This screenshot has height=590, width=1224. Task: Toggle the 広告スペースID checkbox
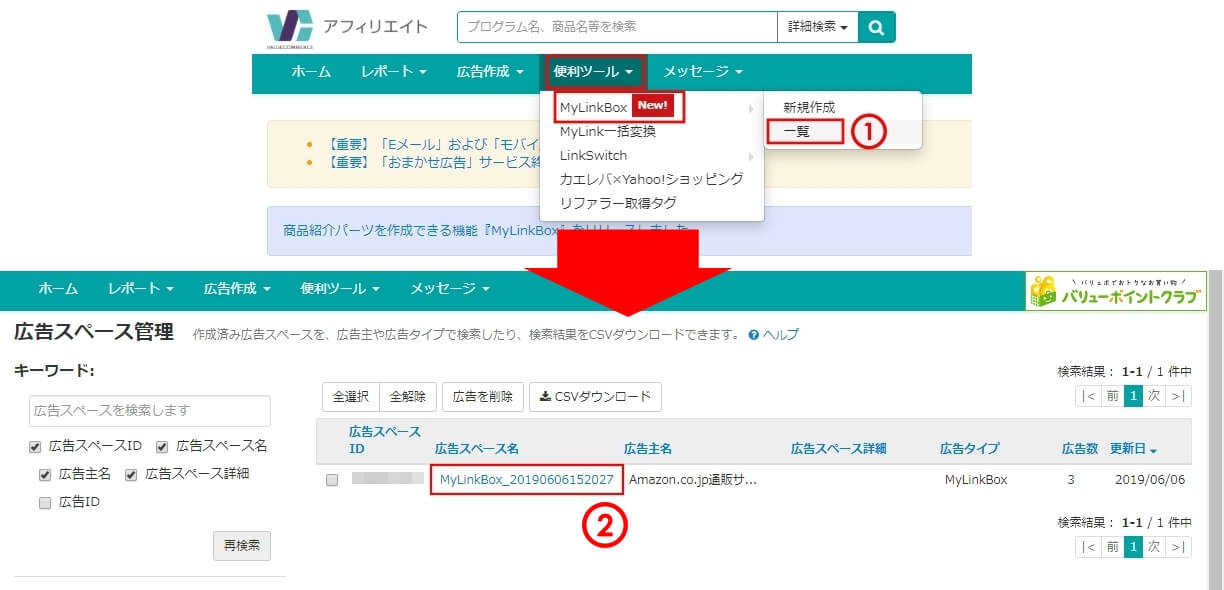coord(35,446)
